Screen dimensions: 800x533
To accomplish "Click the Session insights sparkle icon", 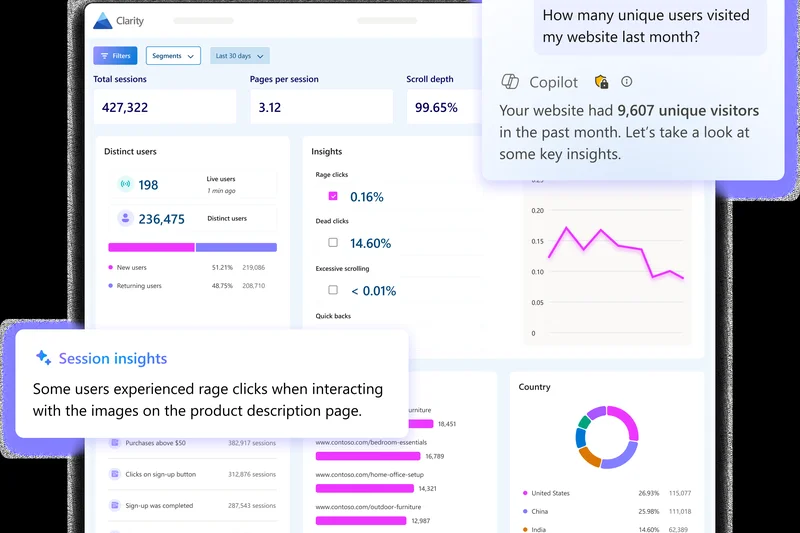I will 43,358.
